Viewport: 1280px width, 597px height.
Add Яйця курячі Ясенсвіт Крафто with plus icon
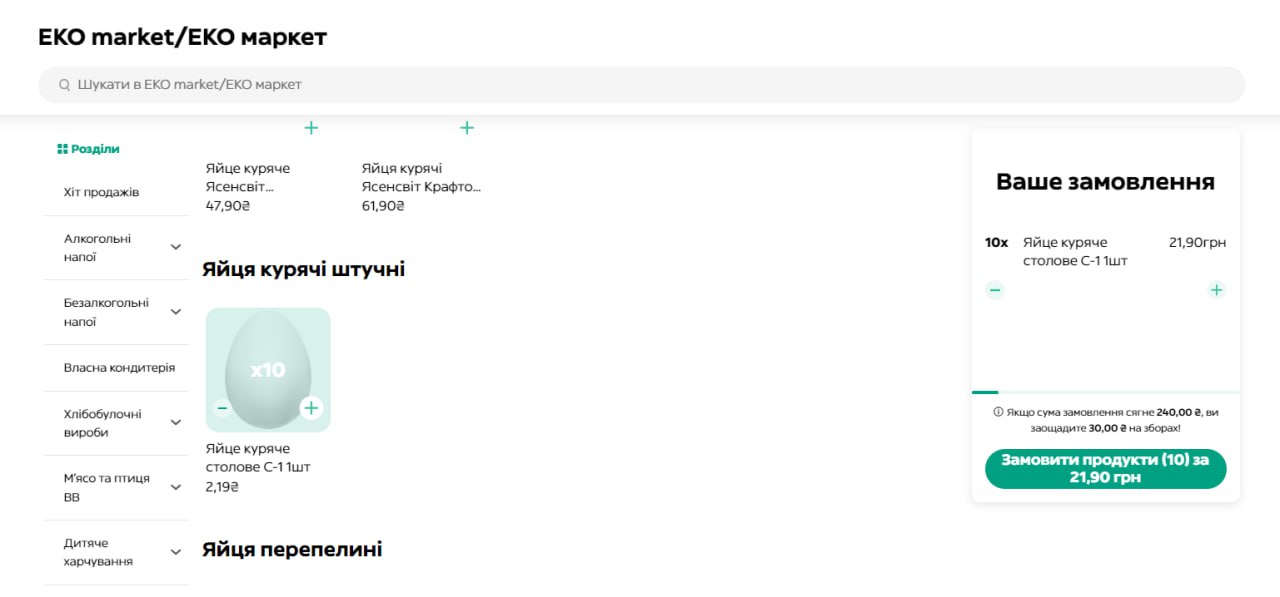[x=466, y=128]
